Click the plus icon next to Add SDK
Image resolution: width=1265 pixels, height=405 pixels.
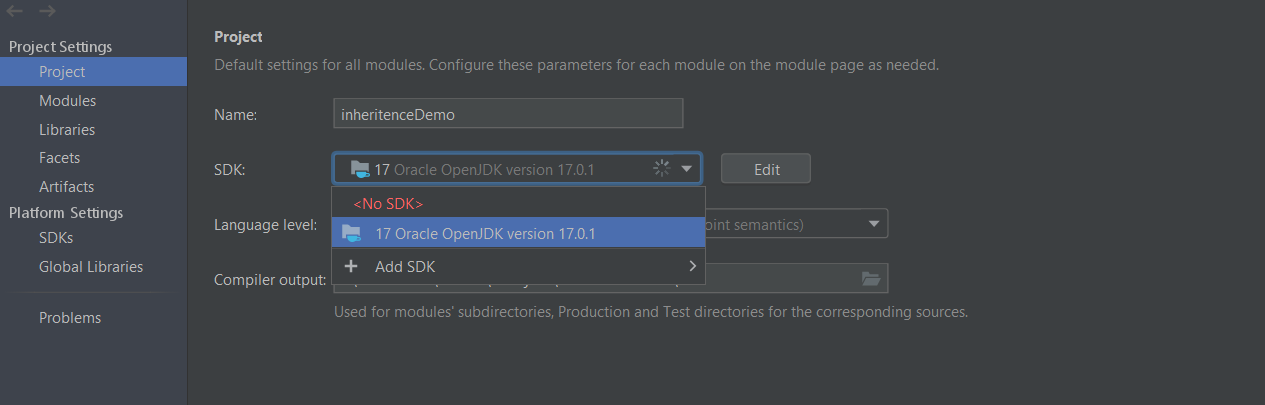(x=351, y=266)
